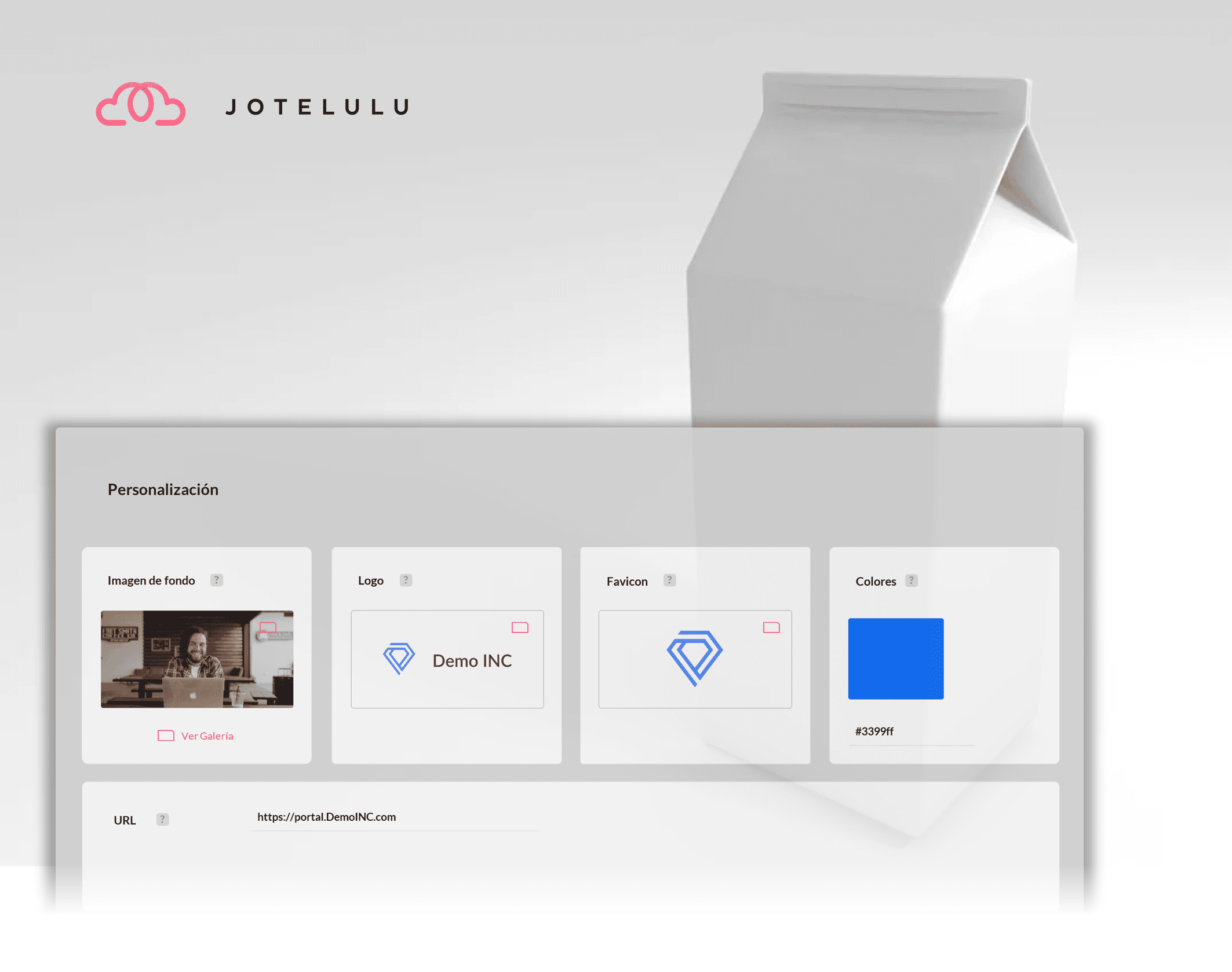Click the diamond favicon preview
Image resolution: width=1232 pixels, height=972 pixels.
coord(695,659)
